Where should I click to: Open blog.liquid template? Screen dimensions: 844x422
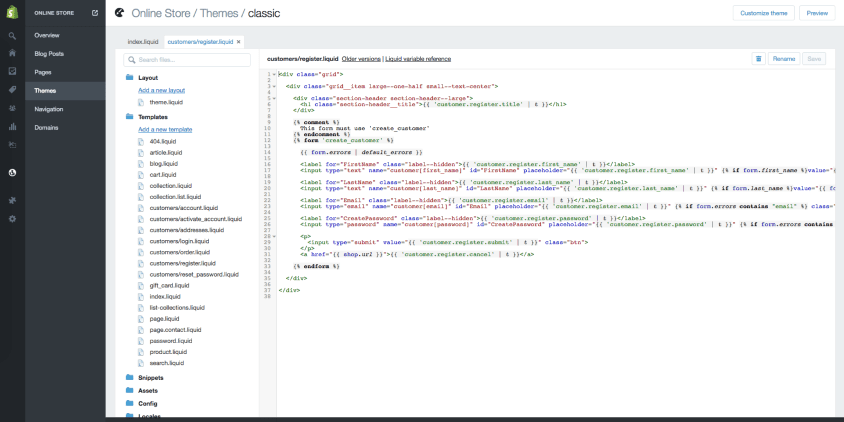(164, 164)
